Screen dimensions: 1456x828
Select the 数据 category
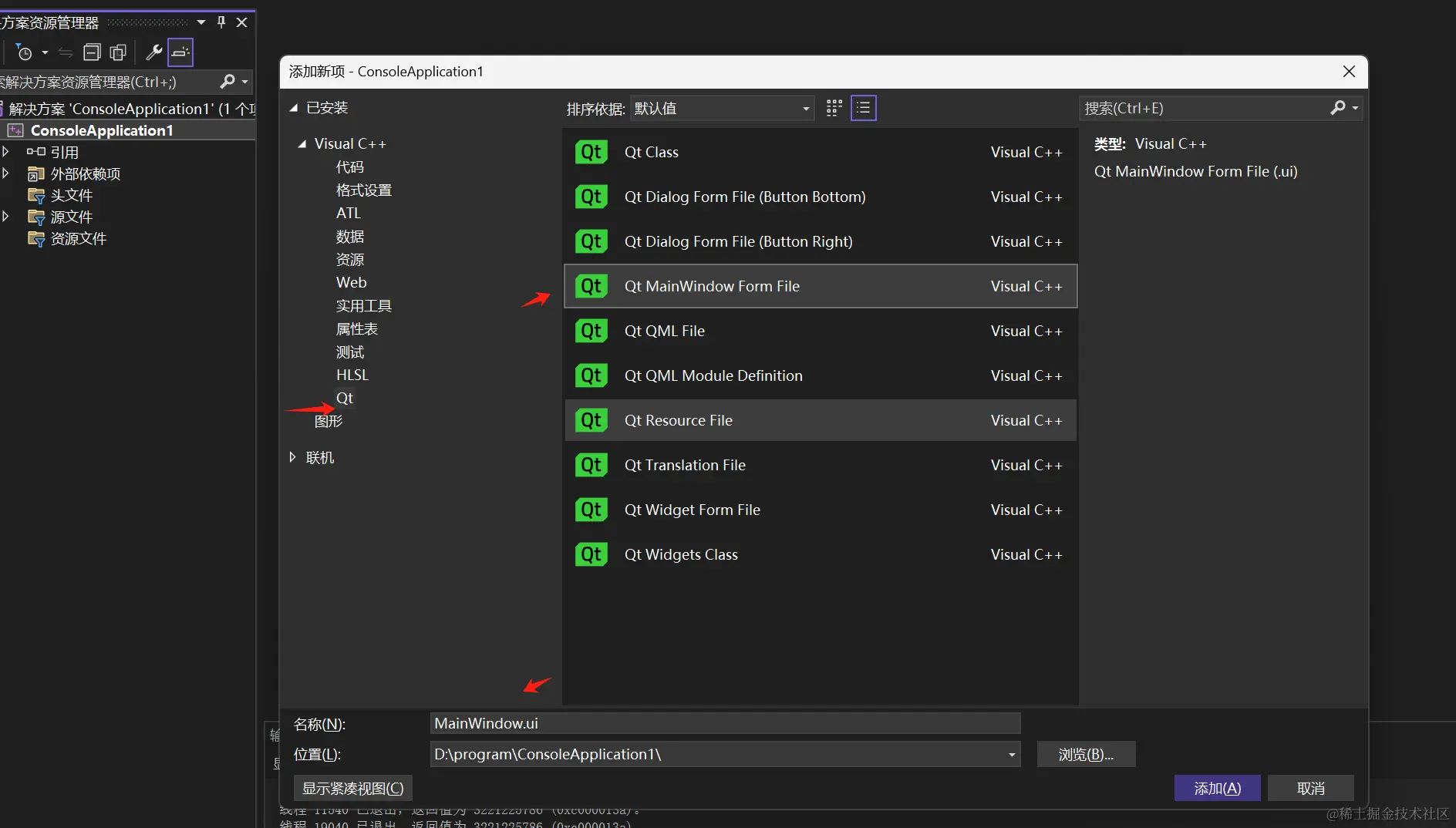[x=350, y=236]
